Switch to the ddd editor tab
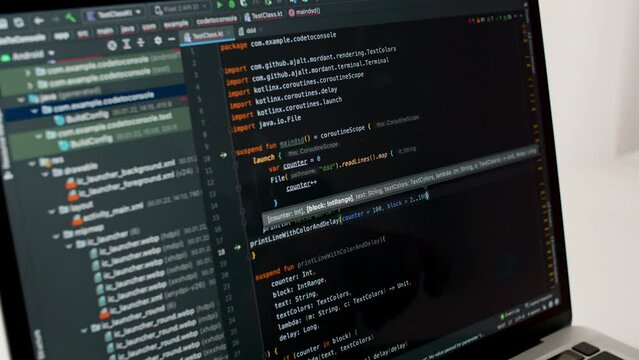The width and height of the screenshot is (639, 360). point(247,31)
